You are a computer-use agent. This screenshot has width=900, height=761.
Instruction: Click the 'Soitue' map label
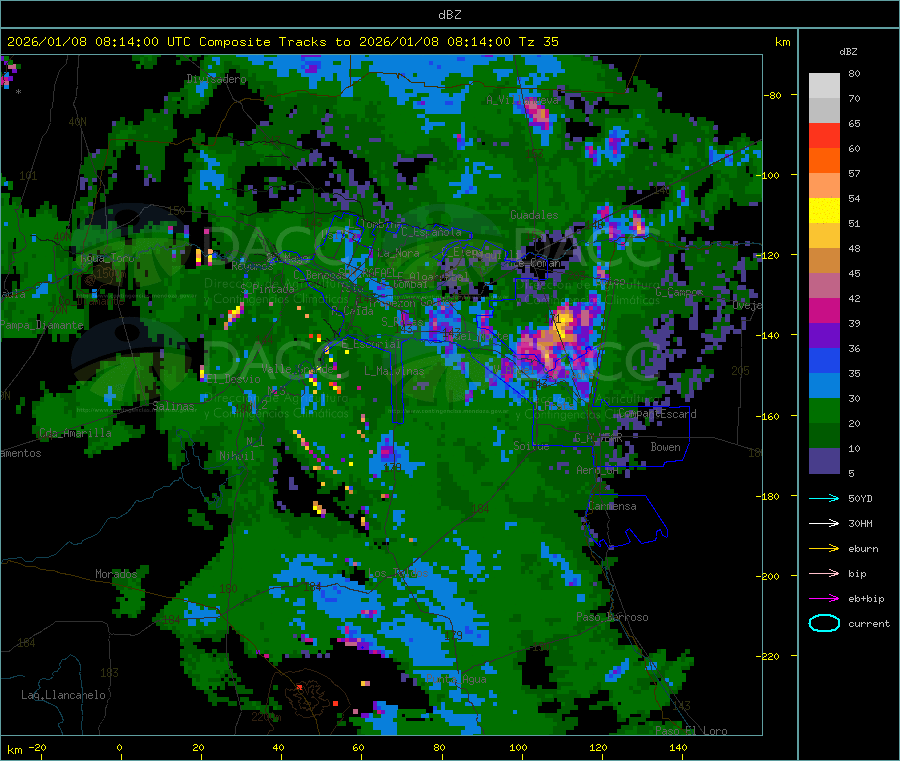coord(531,446)
